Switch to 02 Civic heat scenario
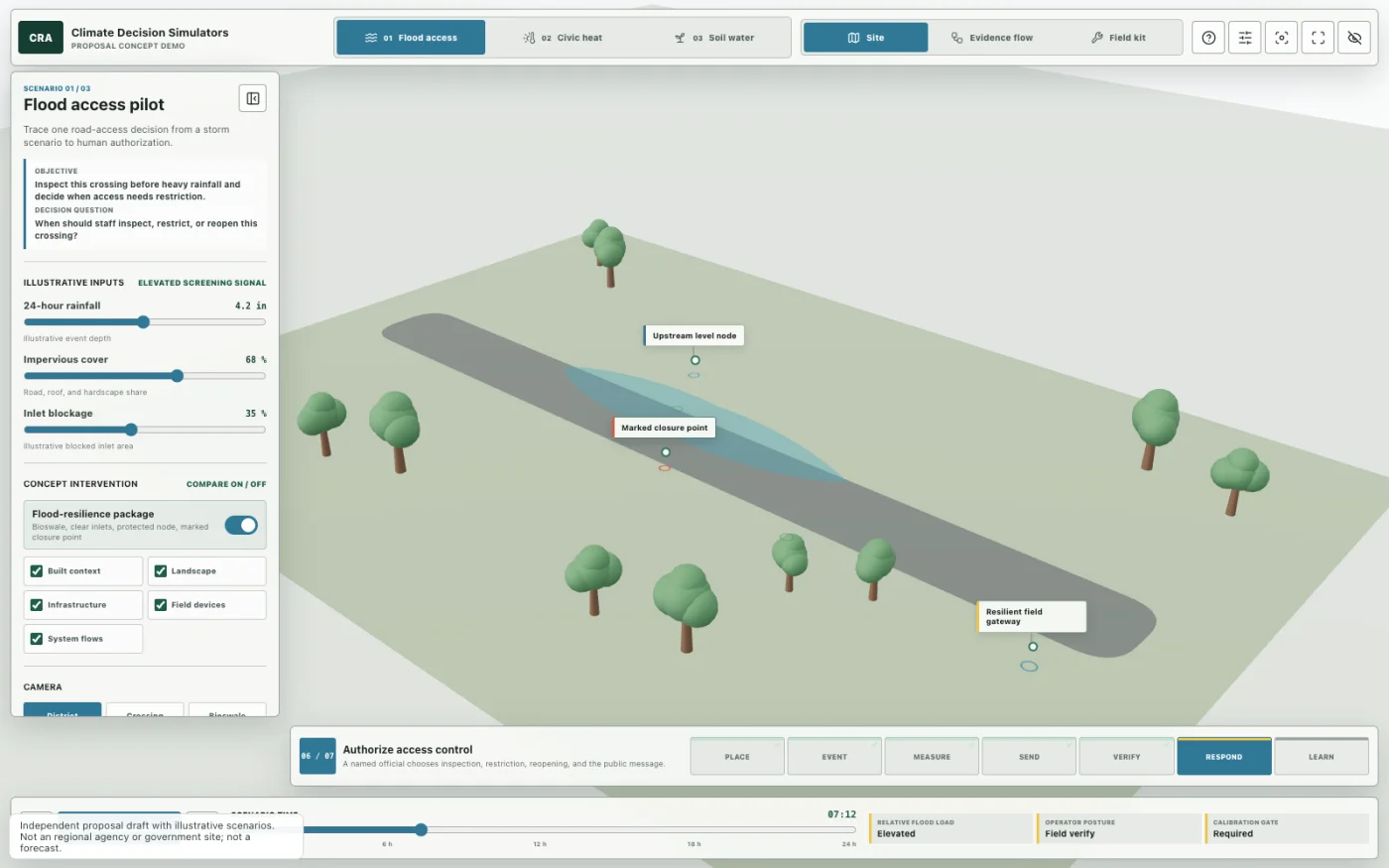The height and width of the screenshot is (868, 1389). pyautogui.click(x=562, y=38)
